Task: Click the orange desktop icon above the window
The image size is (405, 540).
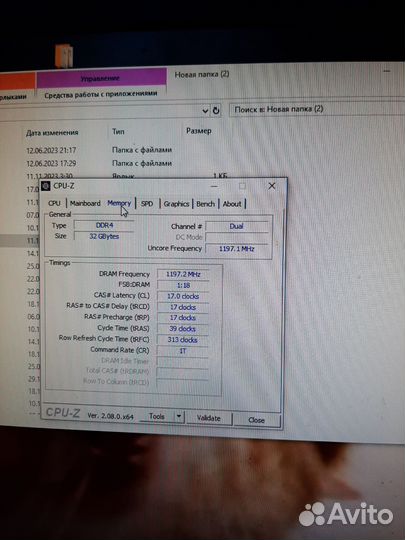Action: click(x=64, y=56)
